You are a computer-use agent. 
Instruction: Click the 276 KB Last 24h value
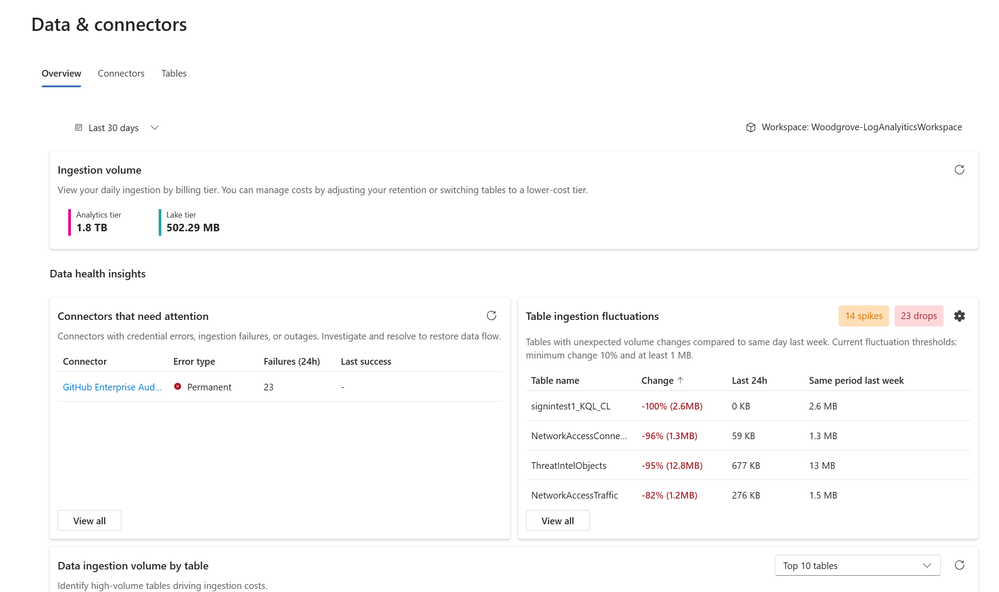tap(746, 495)
